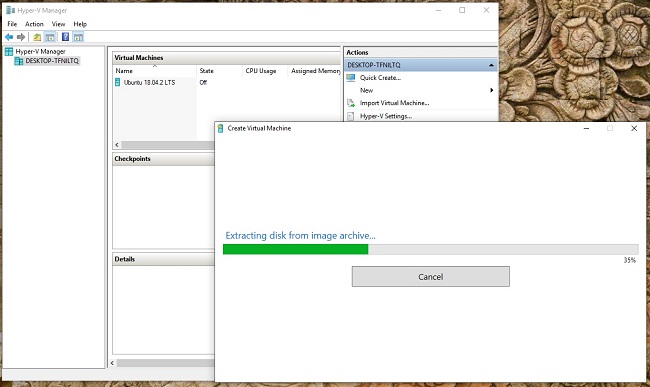
Task: Minimize the Create Virtual Machine dialog
Action: click(x=586, y=128)
